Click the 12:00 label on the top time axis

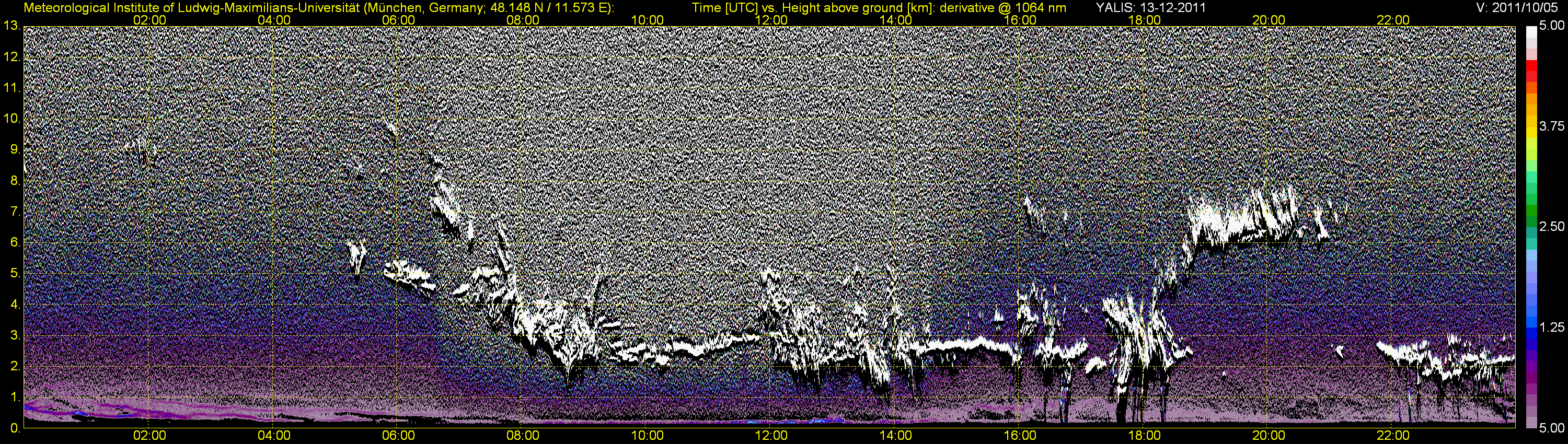771,20
